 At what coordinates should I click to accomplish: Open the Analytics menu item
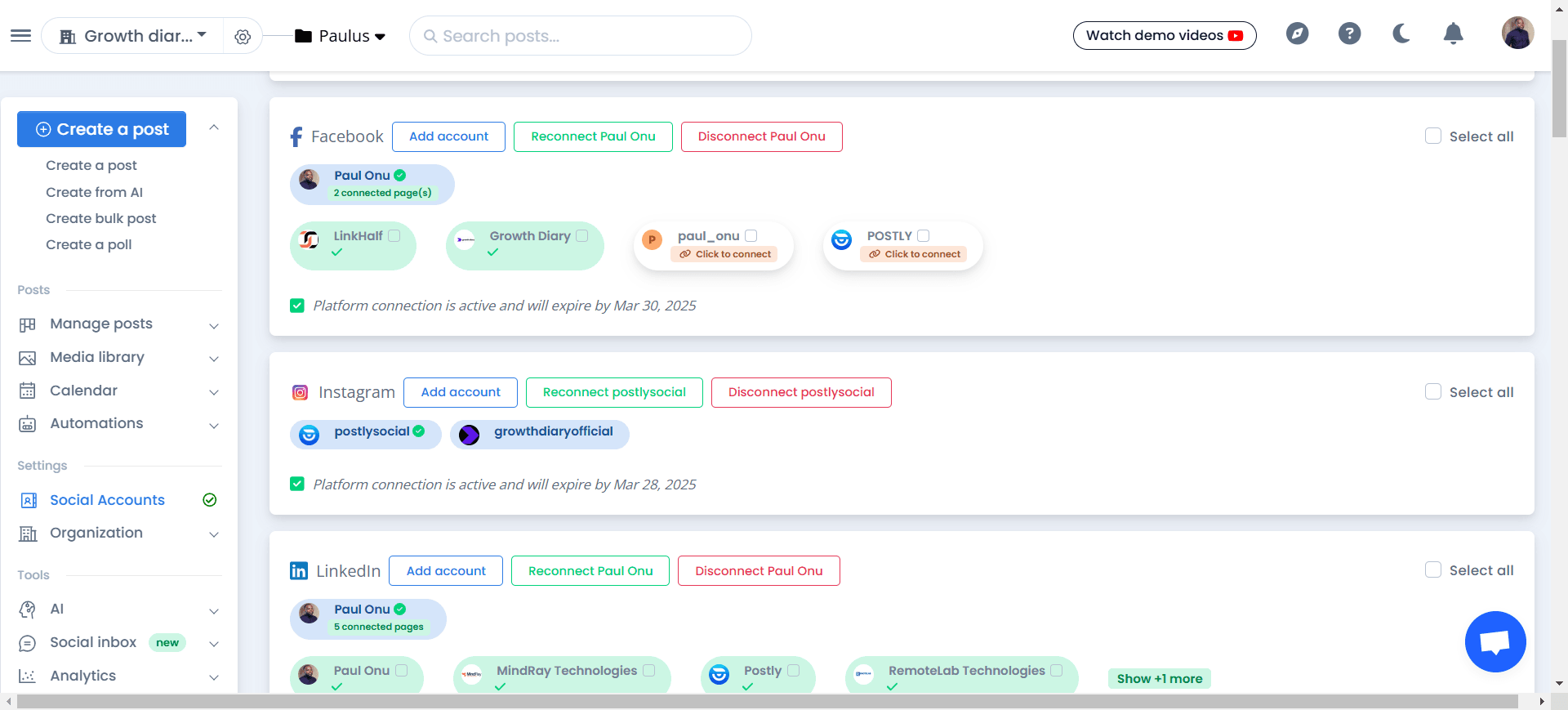(x=82, y=676)
